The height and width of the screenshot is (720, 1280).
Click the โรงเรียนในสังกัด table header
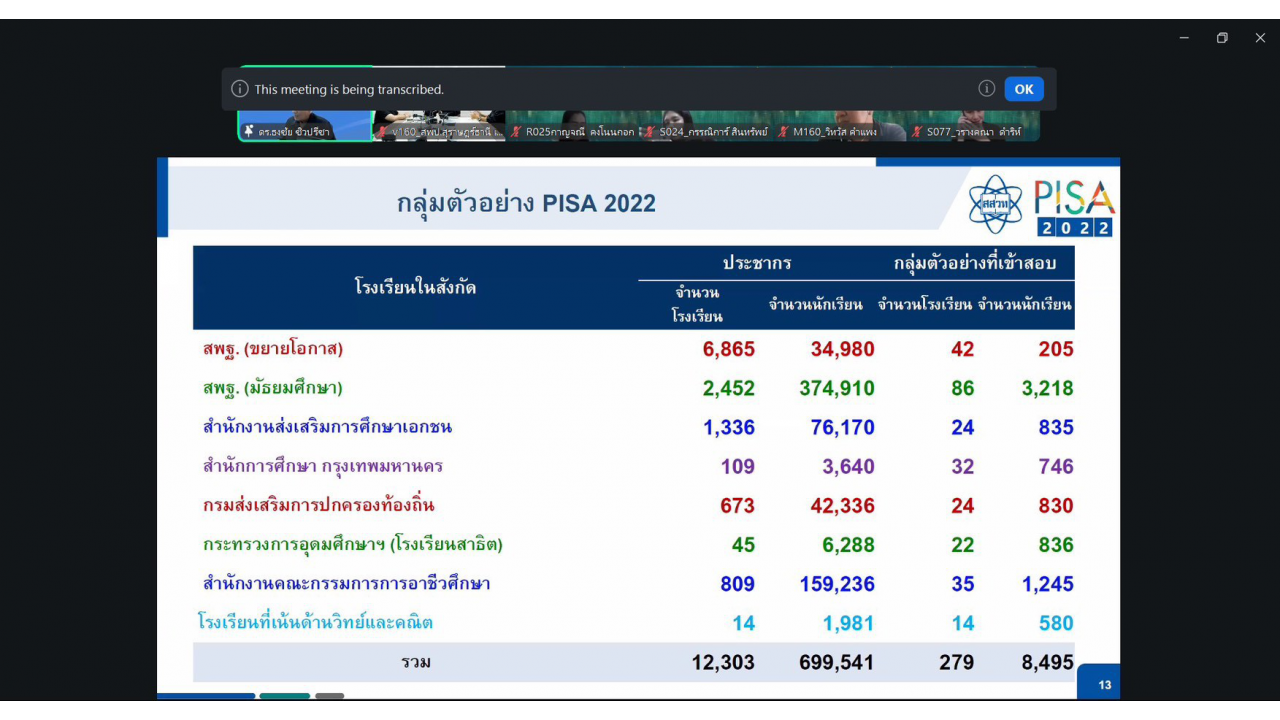415,288
